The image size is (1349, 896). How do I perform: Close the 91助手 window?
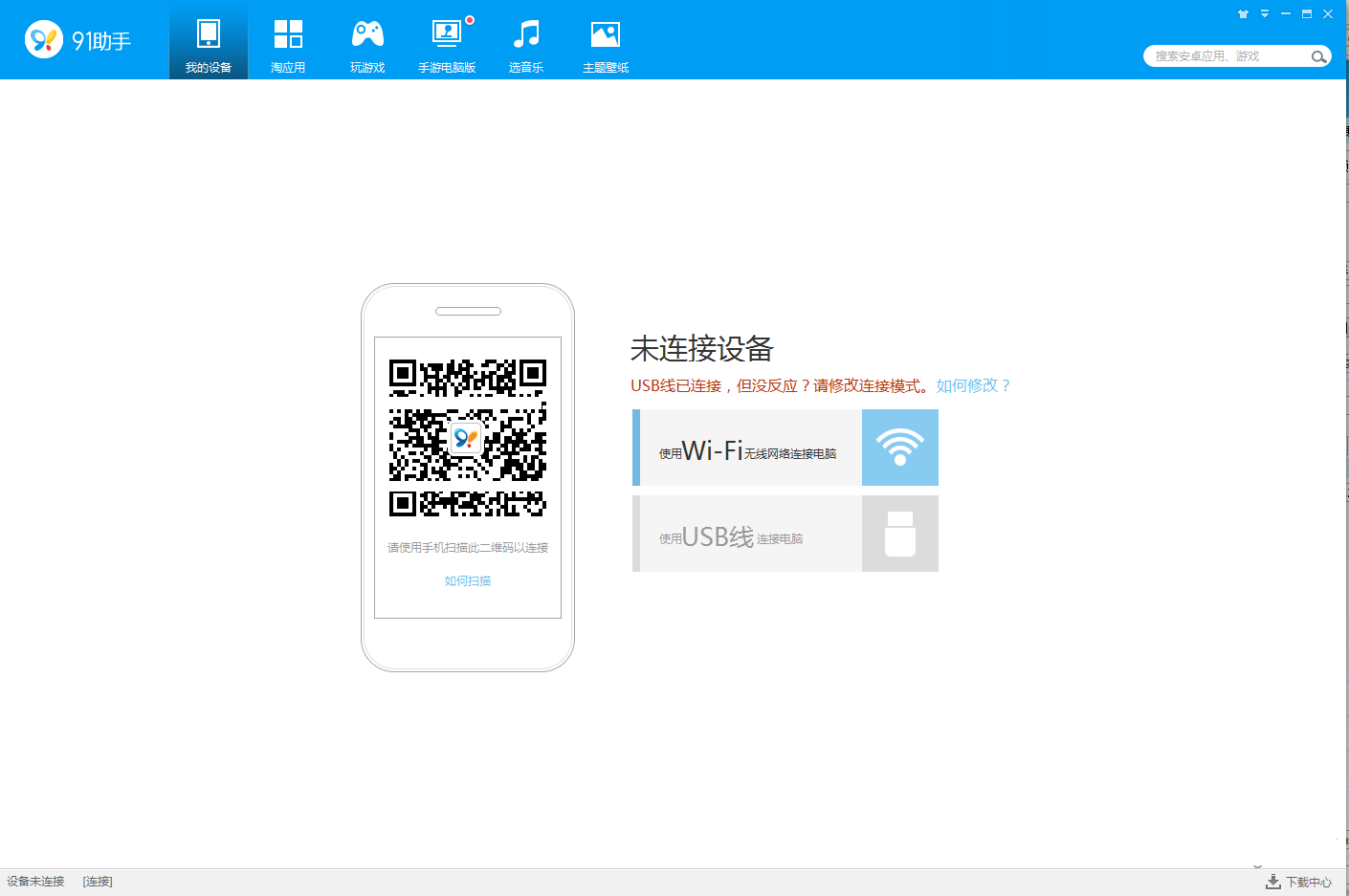tap(1328, 14)
